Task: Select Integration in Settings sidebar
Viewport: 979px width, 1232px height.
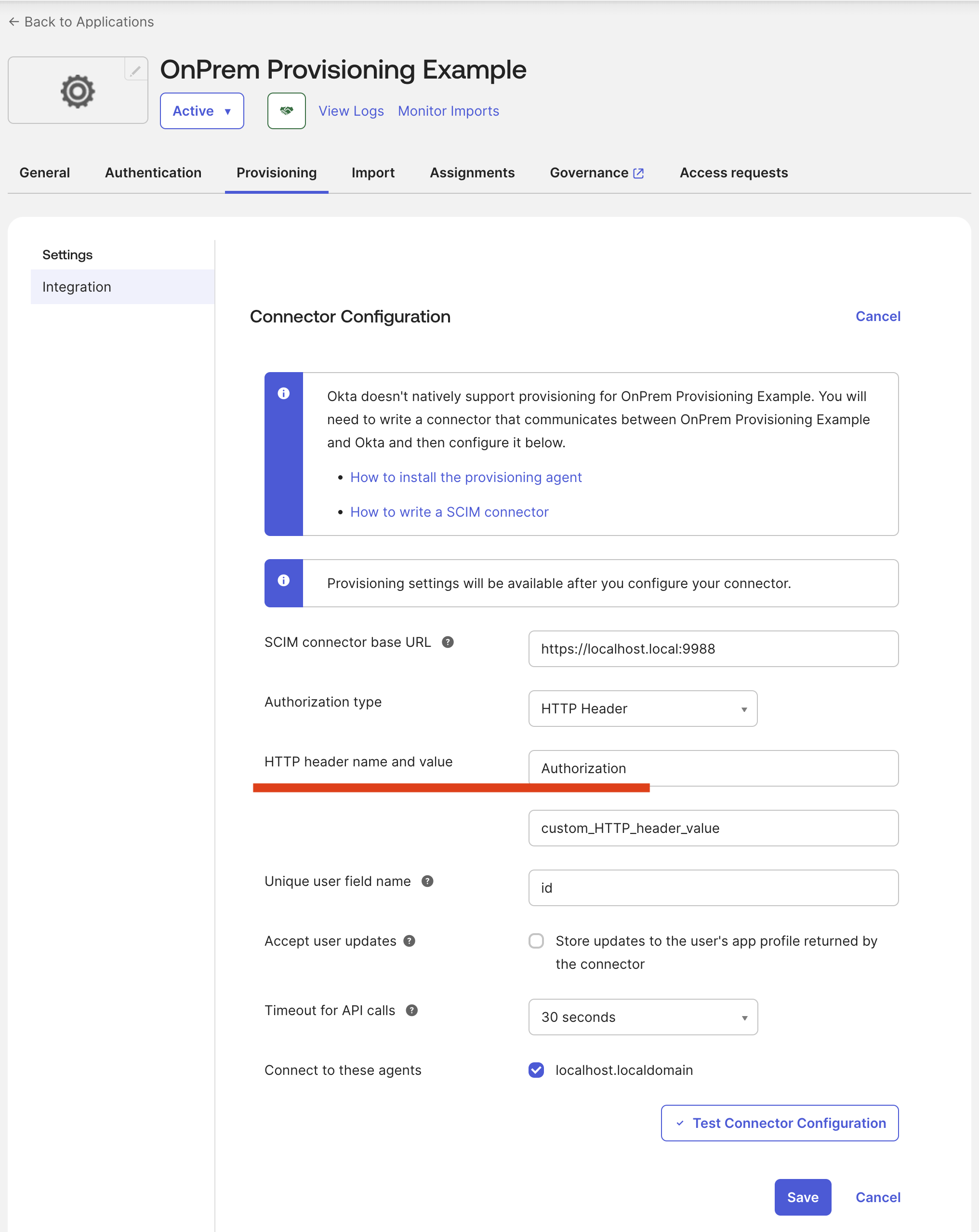Action: click(123, 287)
